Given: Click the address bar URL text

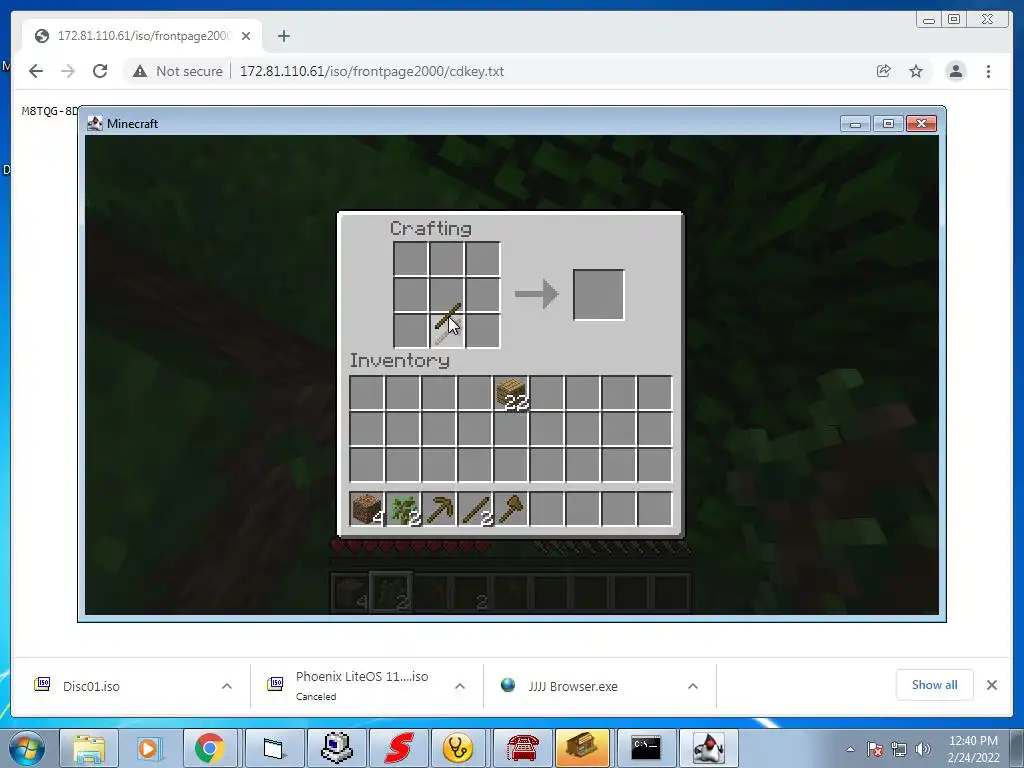Looking at the screenshot, I should (x=372, y=71).
